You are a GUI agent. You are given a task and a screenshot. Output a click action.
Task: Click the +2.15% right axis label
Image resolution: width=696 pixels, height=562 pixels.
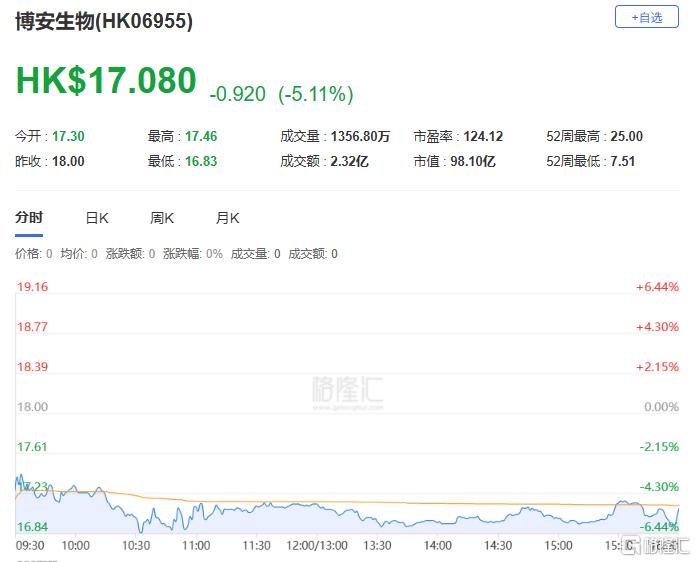click(x=657, y=367)
